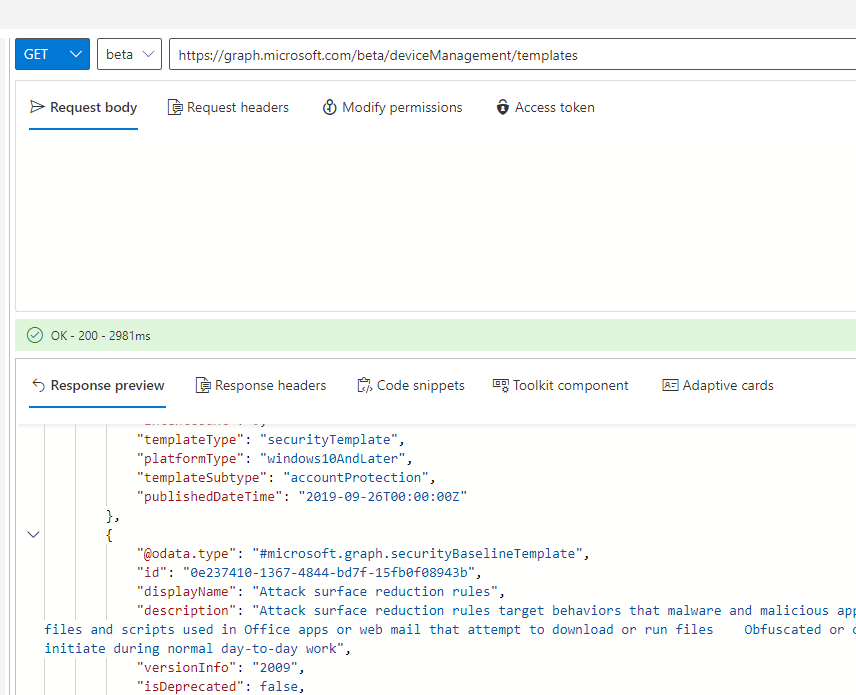Screen dimensions: 856x695
Task: Click the "windows10AndLater" platformType value
Action: tap(332, 459)
